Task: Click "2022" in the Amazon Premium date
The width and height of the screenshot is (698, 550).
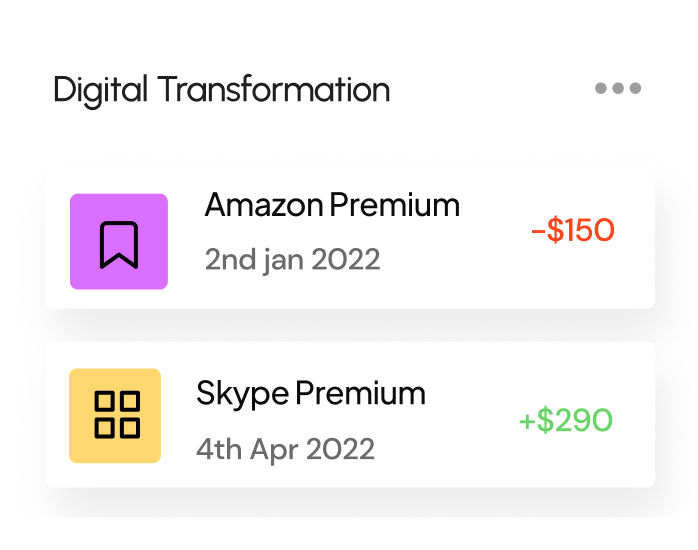Action: click(346, 260)
